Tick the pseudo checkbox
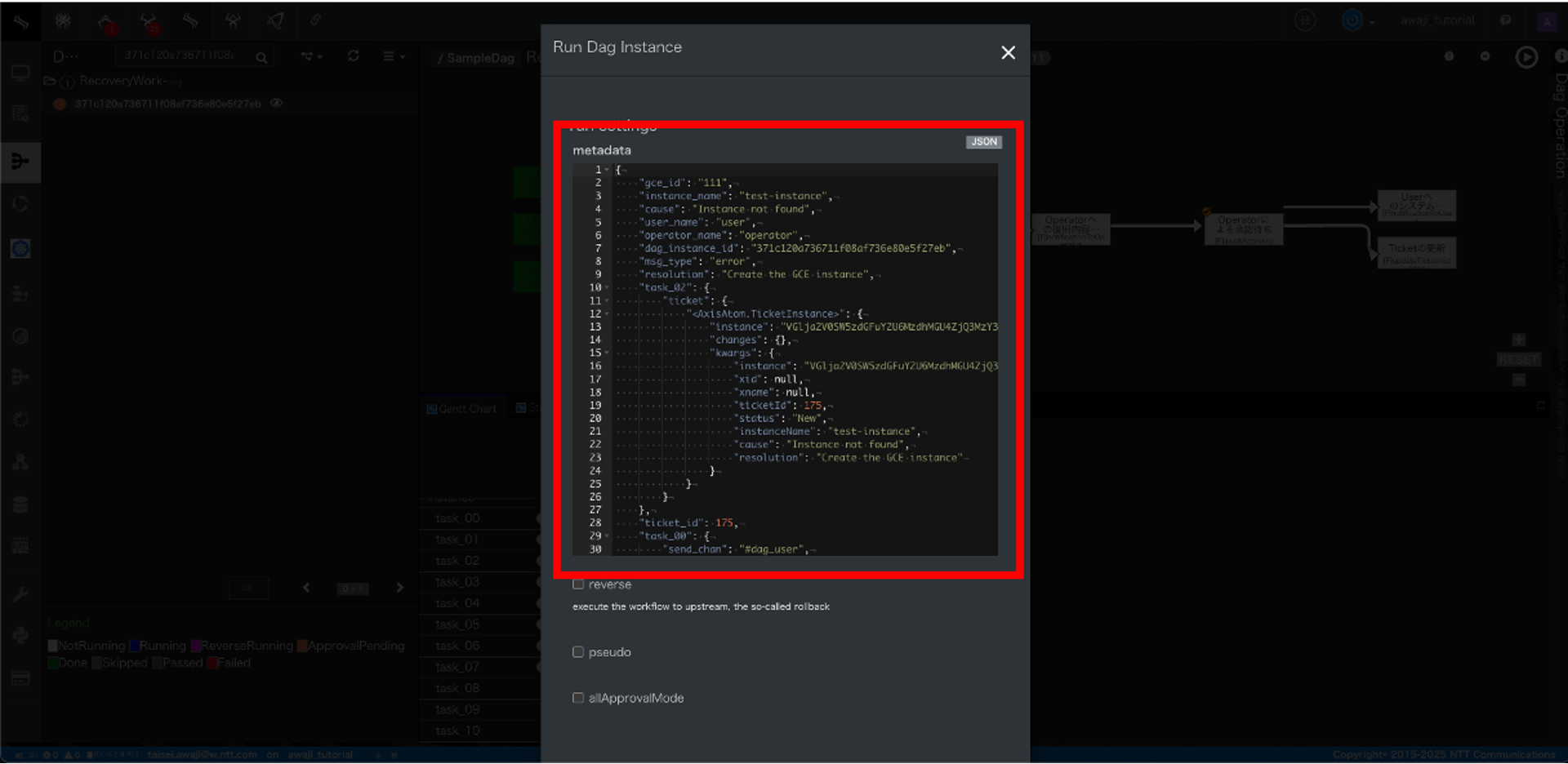 (578, 652)
